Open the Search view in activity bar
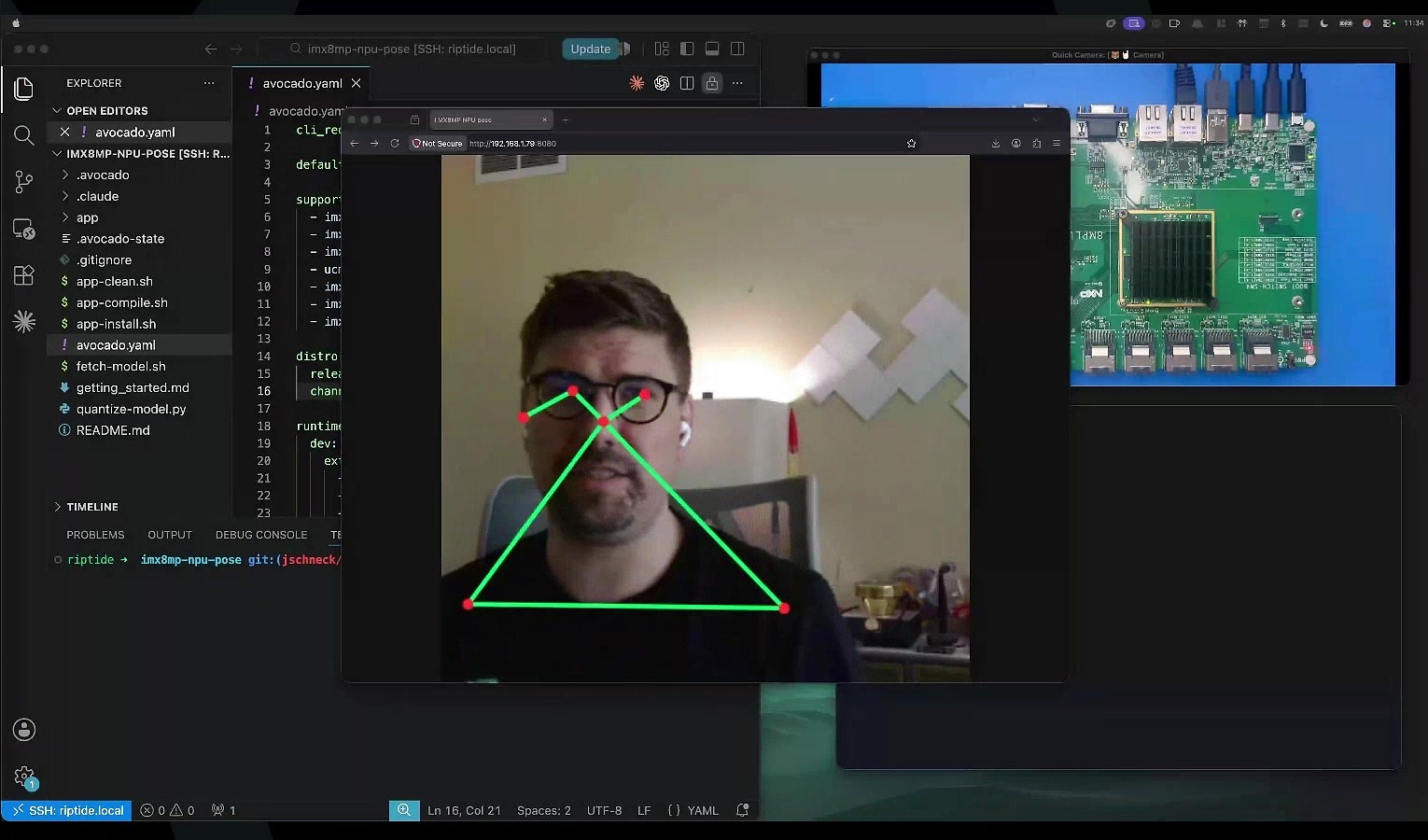Viewport: 1428px width, 840px height. coord(24,135)
